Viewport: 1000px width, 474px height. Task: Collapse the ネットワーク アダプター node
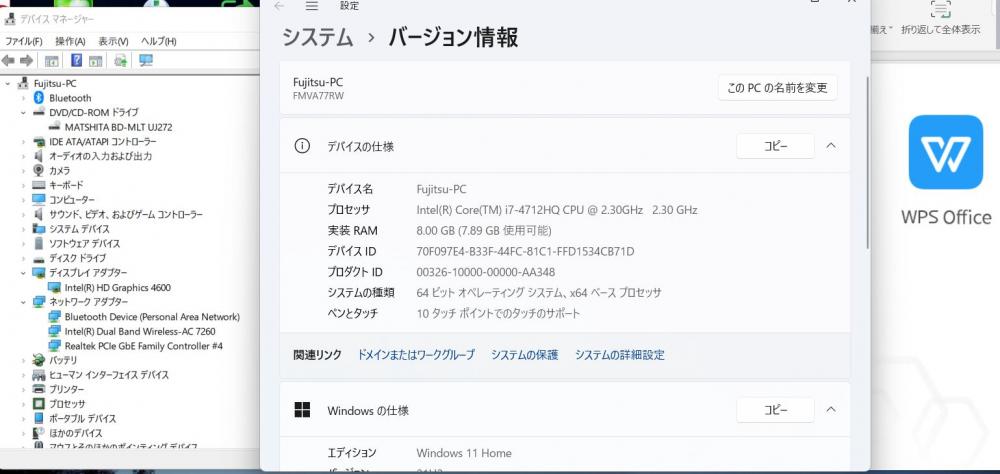(23, 302)
